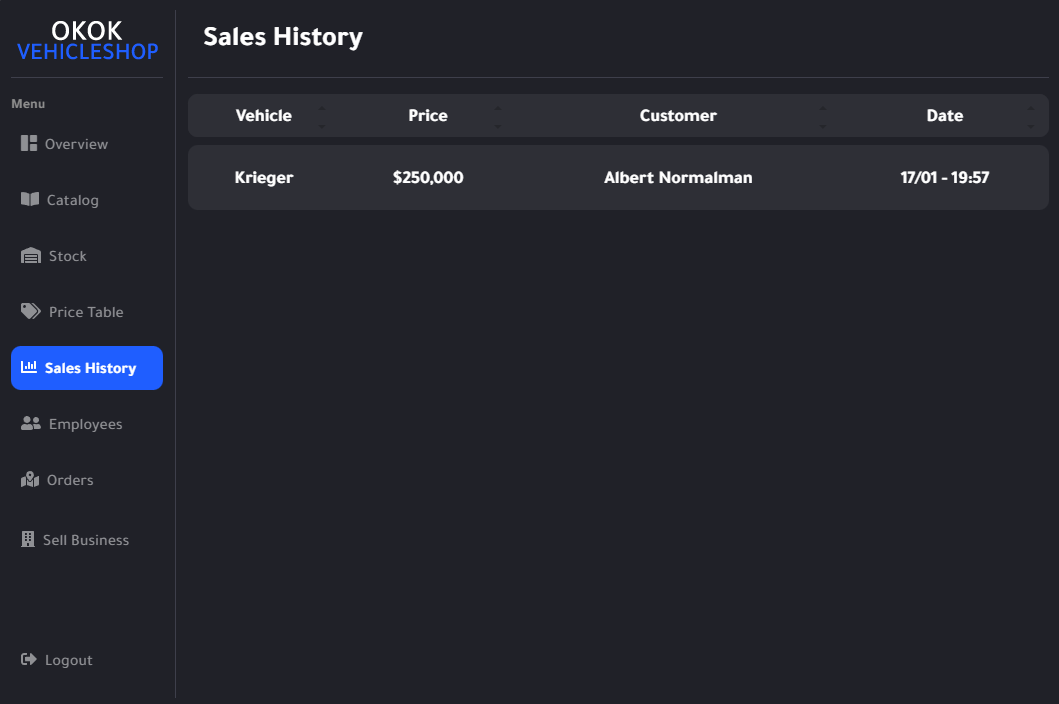
Task: Open the Orders menu label
Action: point(70,480)
